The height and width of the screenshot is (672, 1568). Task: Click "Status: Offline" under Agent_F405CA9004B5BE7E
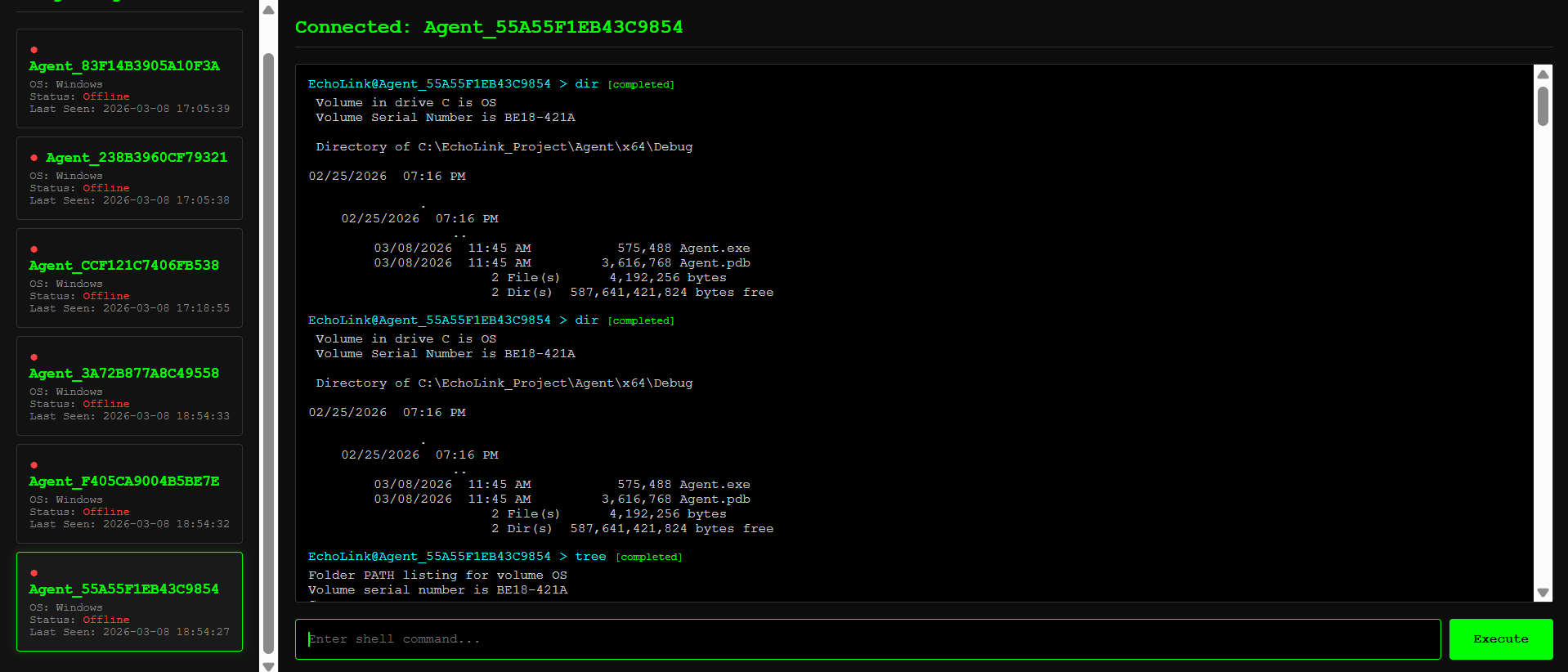coord(79,512)
